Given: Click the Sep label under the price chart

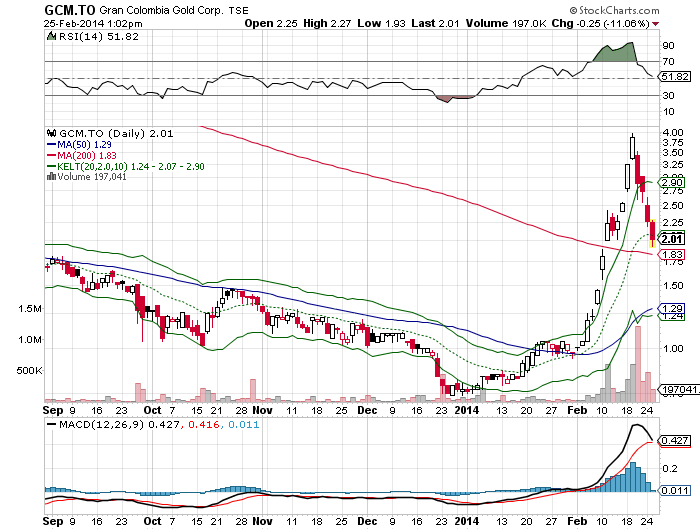Looking at the screenshot, I should coord(53,410).
